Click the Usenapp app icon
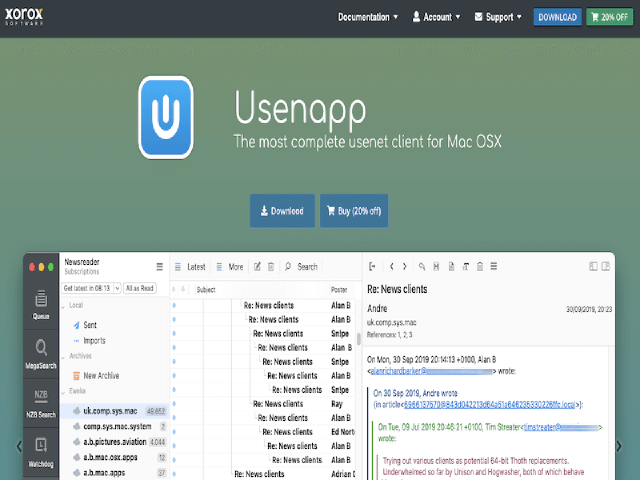Screen dimensions: 640x480 tap(166, 117)
